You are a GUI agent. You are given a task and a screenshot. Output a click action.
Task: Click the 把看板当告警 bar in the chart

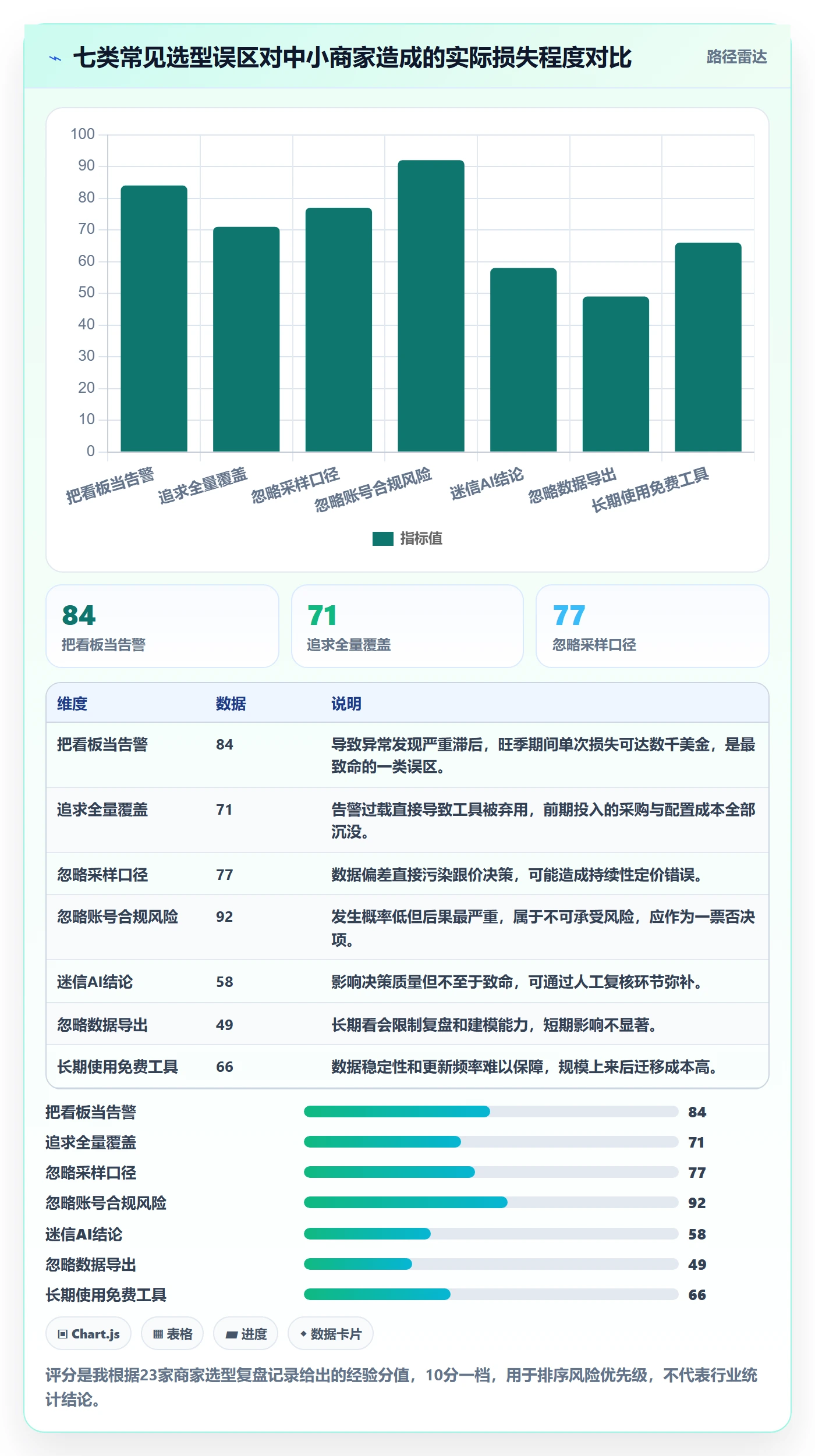tap(154, 319)
